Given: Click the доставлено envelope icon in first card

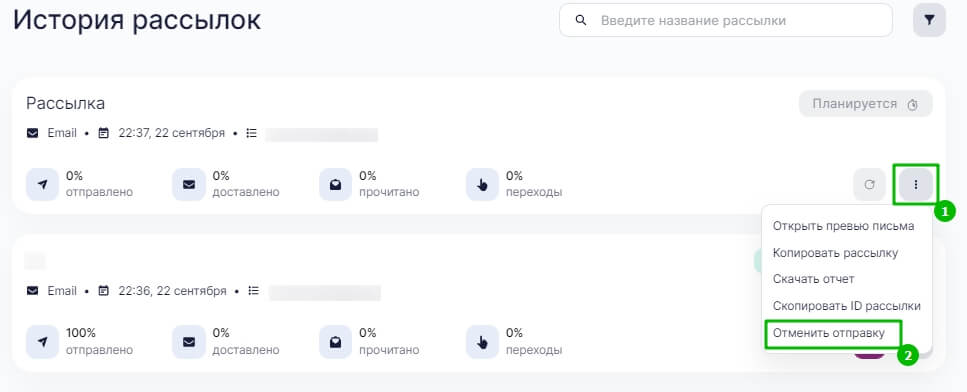Looking at the screenshot, I should (189, 184).
